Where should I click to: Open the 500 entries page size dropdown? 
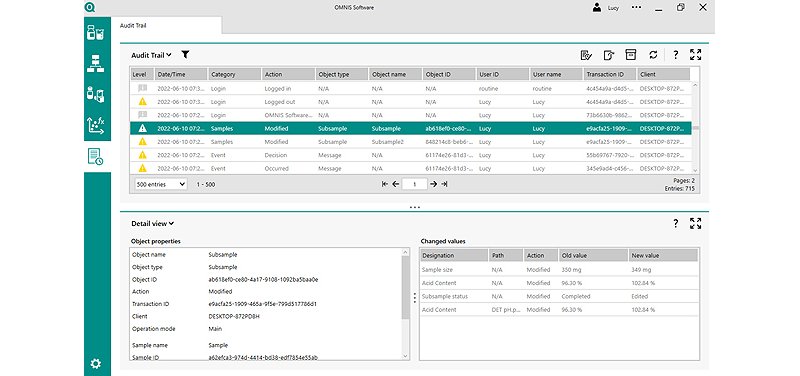(161, 184)
